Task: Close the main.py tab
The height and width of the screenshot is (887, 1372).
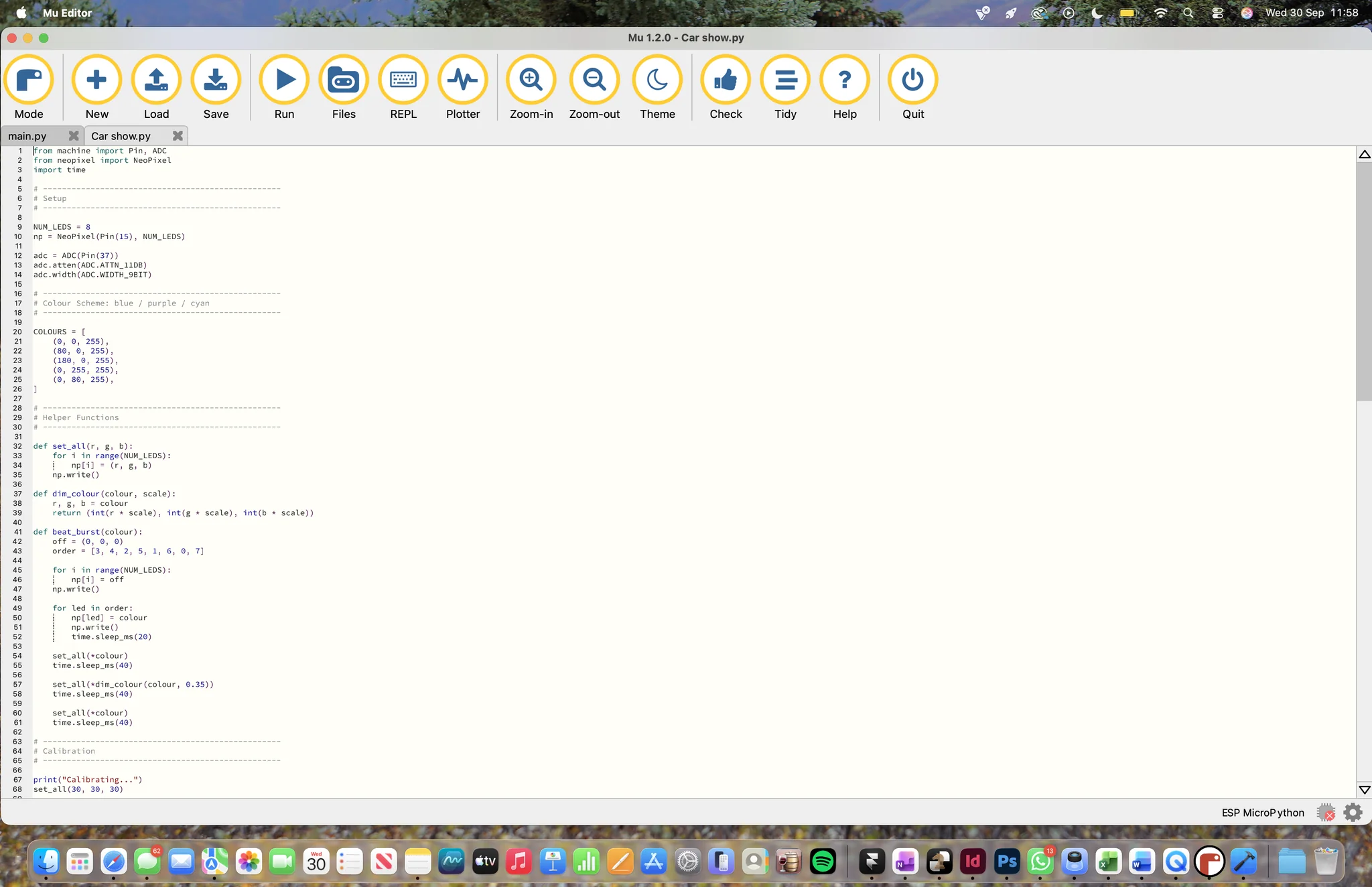Action: 74,136
